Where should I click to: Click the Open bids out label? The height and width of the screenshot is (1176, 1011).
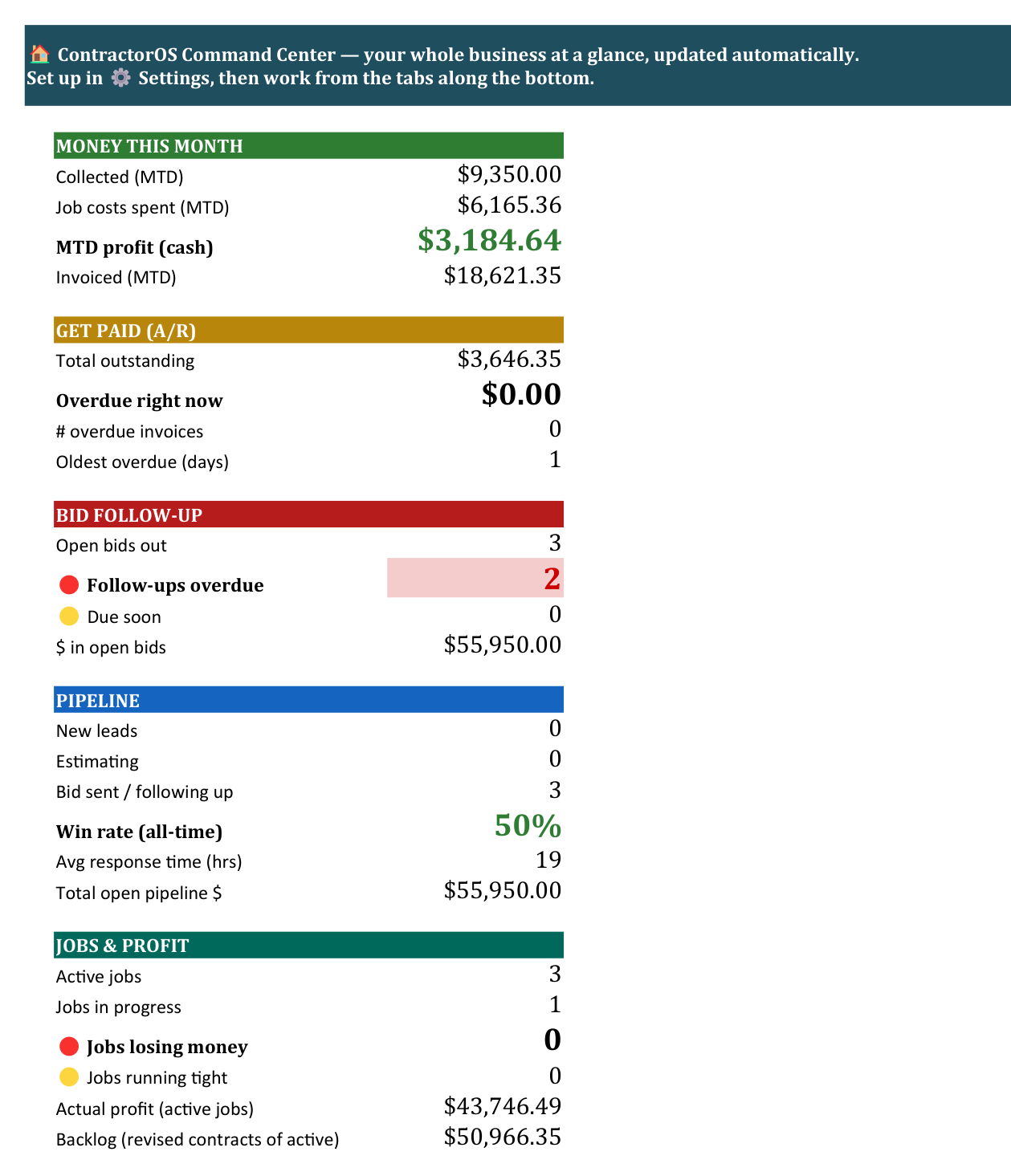[x=111, y=546]
